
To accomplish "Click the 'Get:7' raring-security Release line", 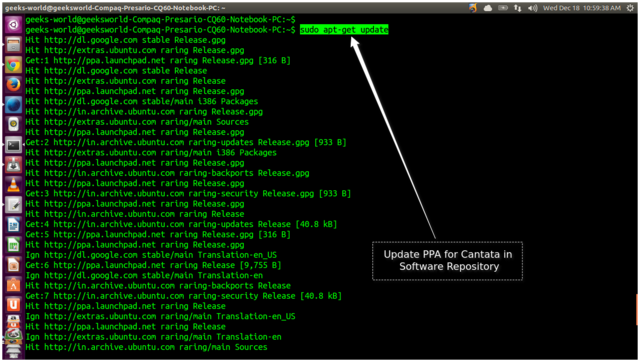I will coord(184,295).
